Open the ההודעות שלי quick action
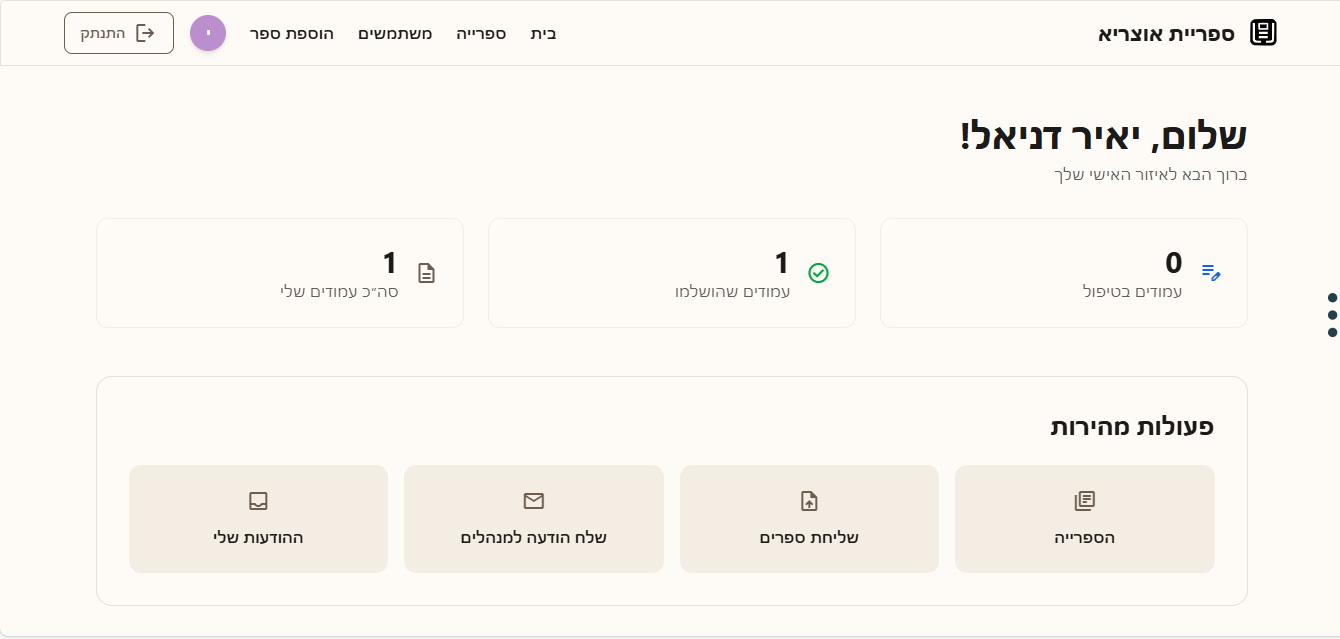 pos(258,519)
